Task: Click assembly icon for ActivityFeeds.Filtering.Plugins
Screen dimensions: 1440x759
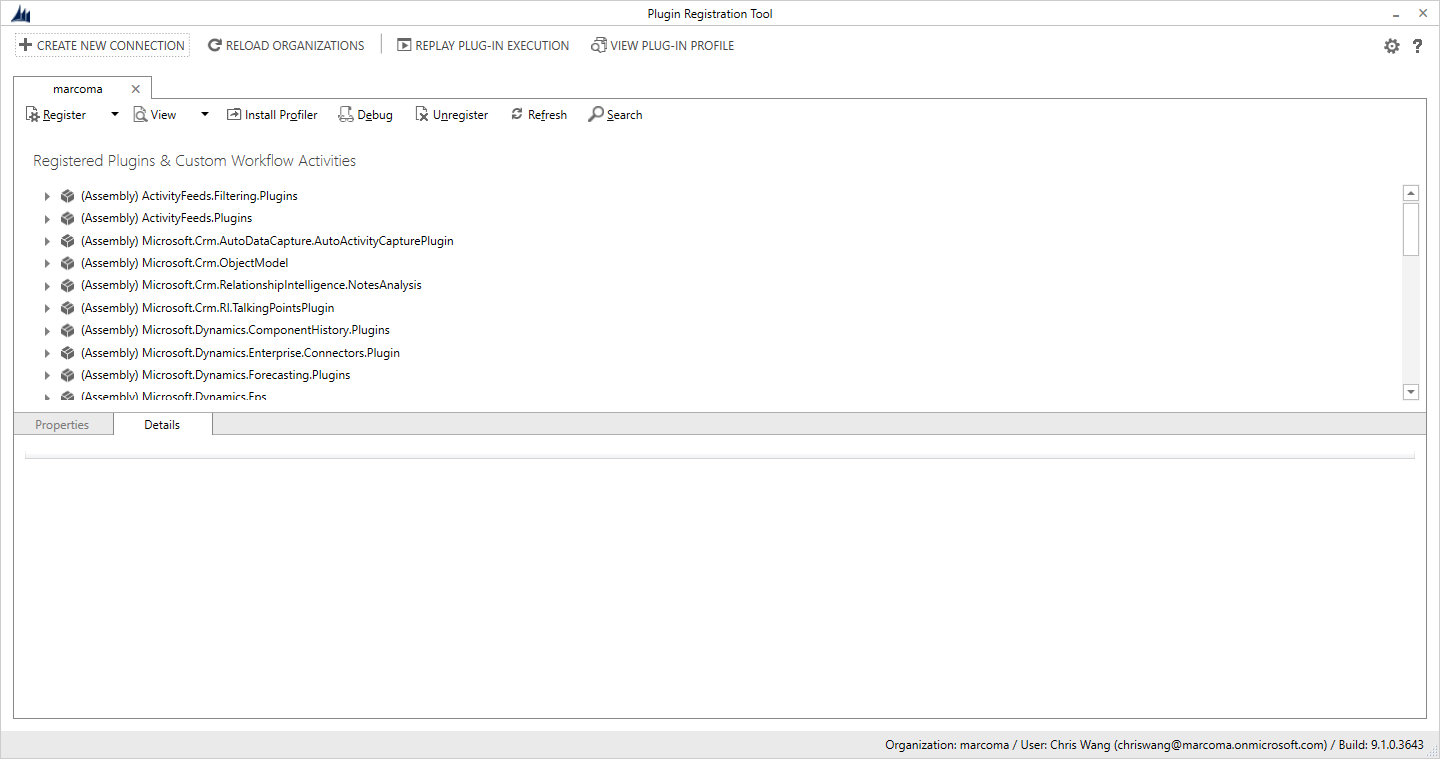Action: click(67, 196)
